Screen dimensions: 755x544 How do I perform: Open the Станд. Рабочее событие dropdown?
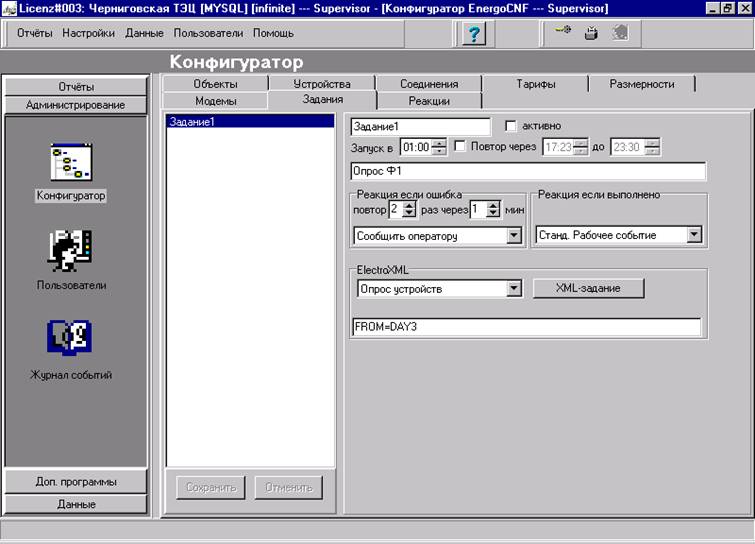coord(694,234)
